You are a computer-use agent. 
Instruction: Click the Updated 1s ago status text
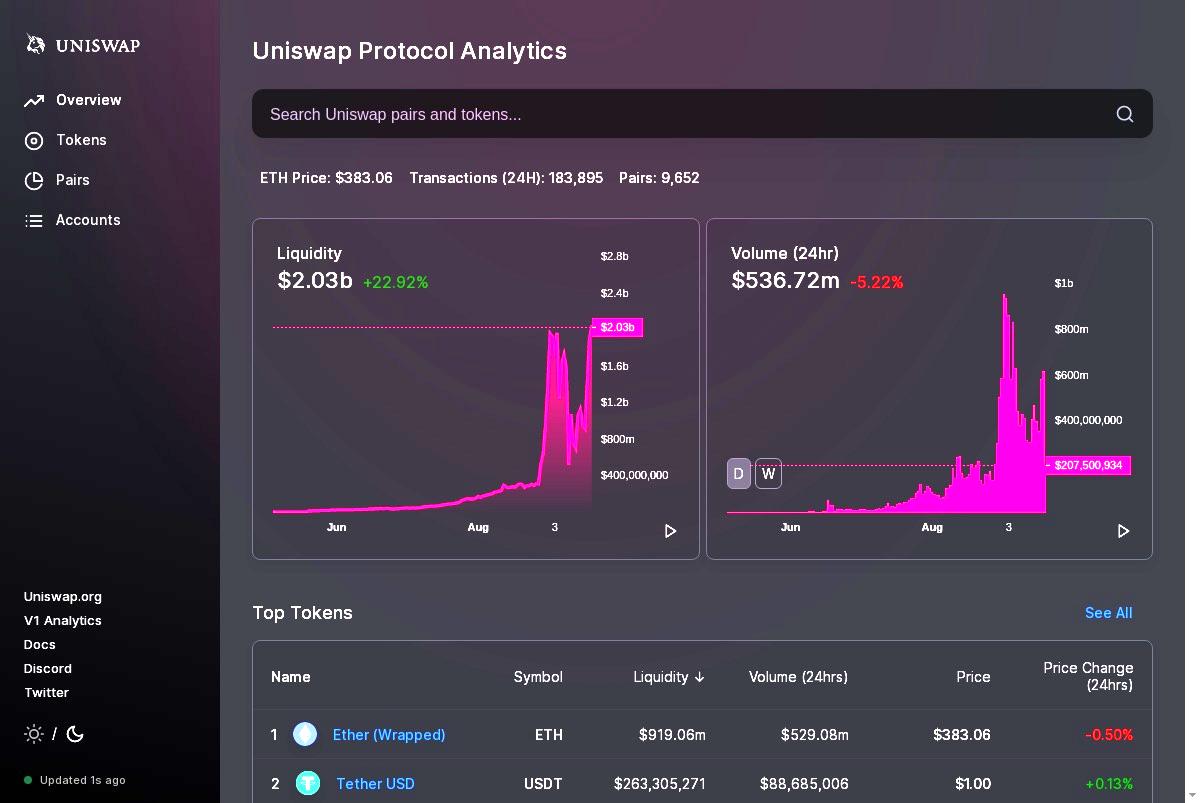point(83,780)
